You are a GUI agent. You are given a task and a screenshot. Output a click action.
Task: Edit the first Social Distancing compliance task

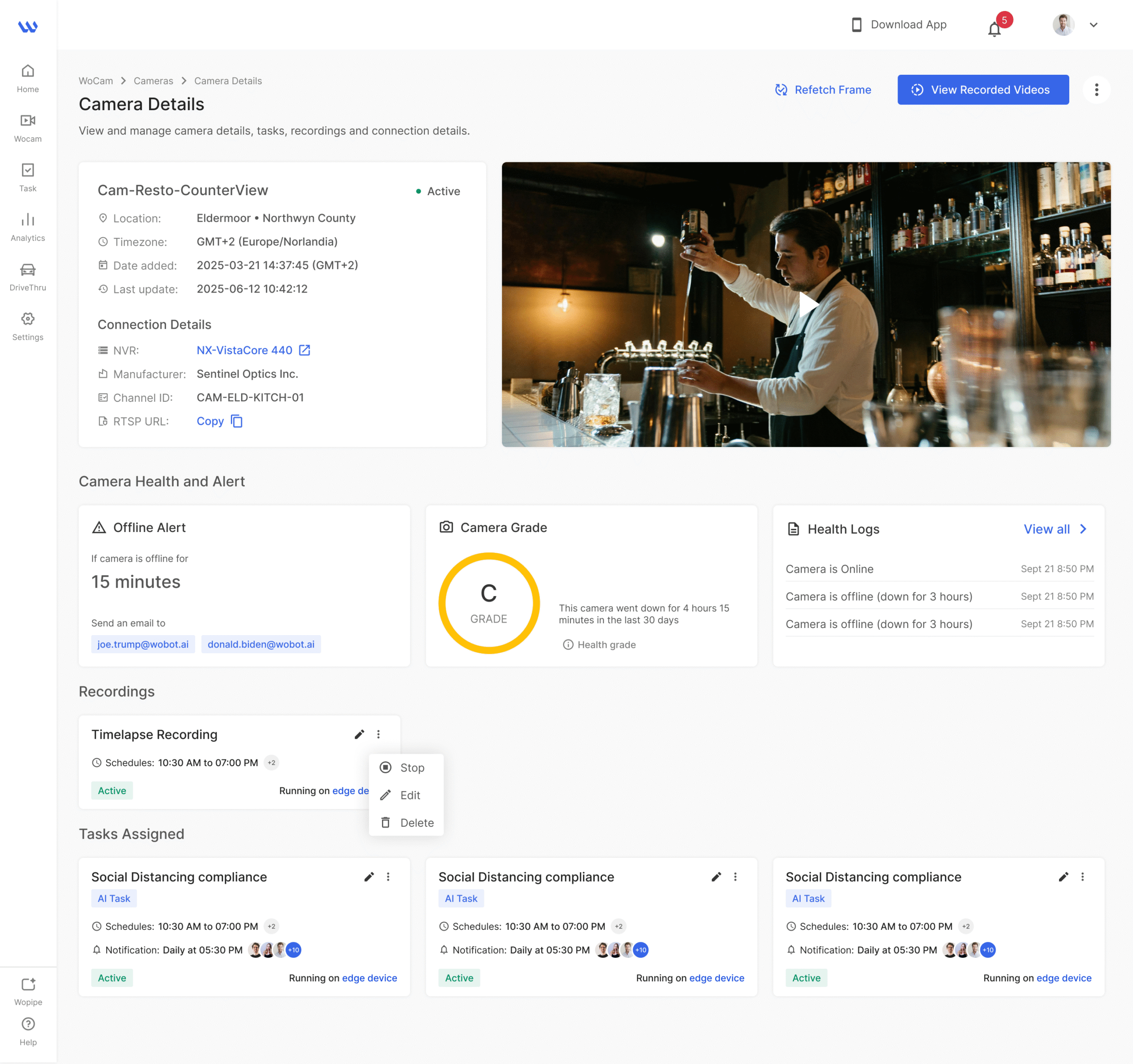pyautogui.click(x=369, y=876)
